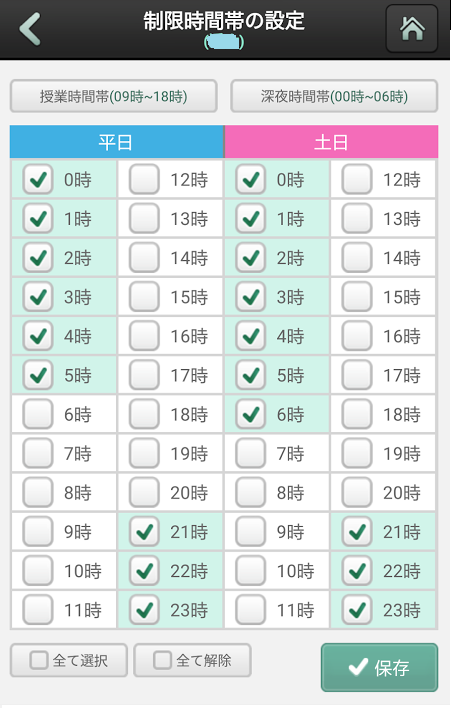Check weekend 7時 checkbox
The width and height of the screenshot is (451, 708).
pyautogui.click(x=251, y=453)
